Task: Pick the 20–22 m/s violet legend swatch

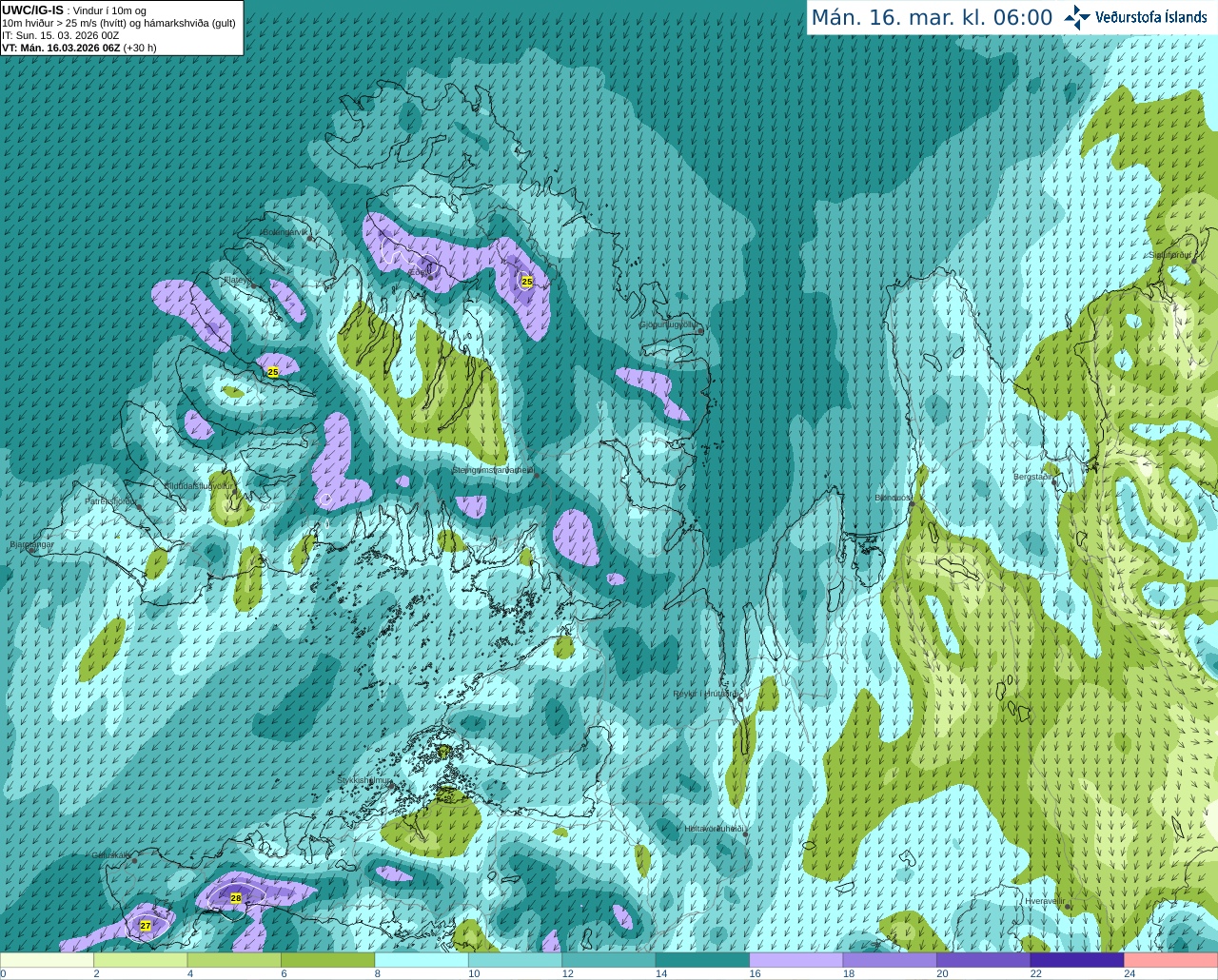Action: (x=984, y=960)
